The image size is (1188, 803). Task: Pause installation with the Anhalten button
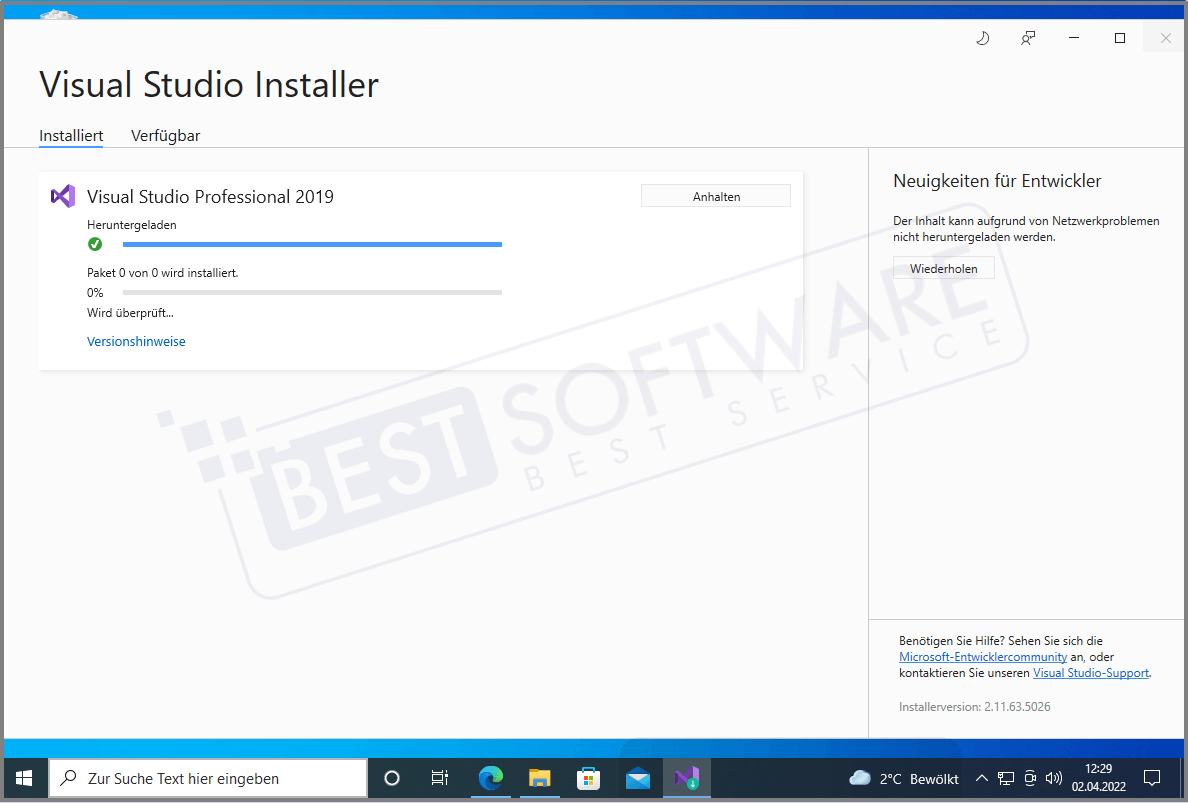point(715,195)
